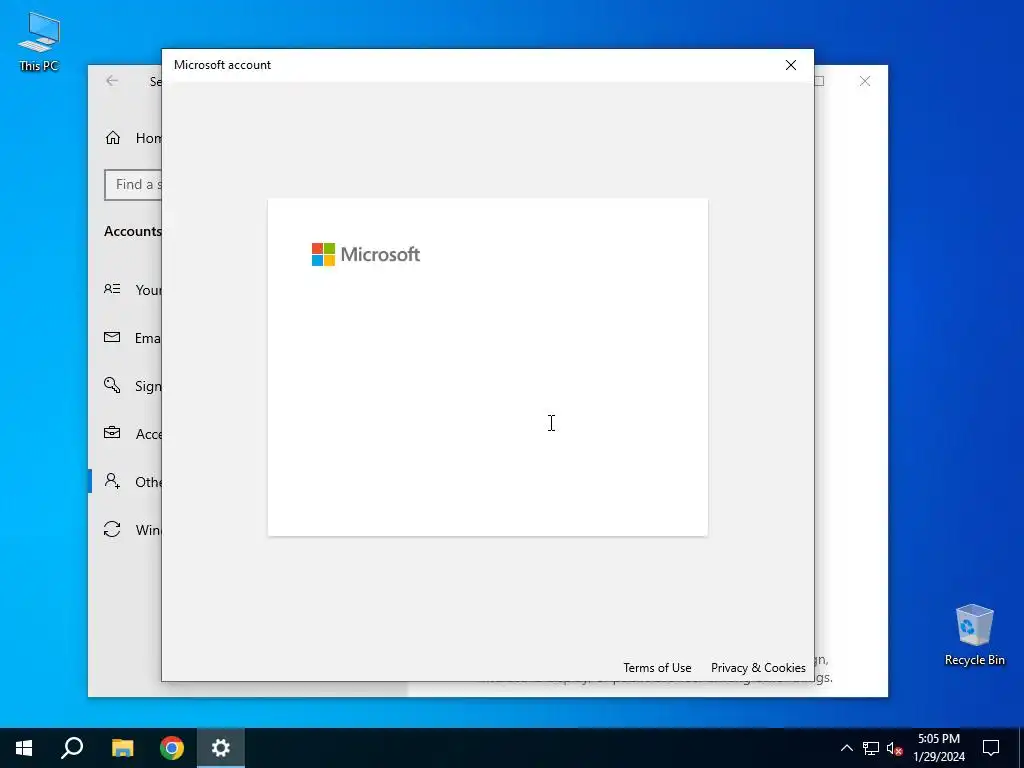1024x768 pixels.
Task: Open File Explorer from the taskbar
Action: coord(122,748)
